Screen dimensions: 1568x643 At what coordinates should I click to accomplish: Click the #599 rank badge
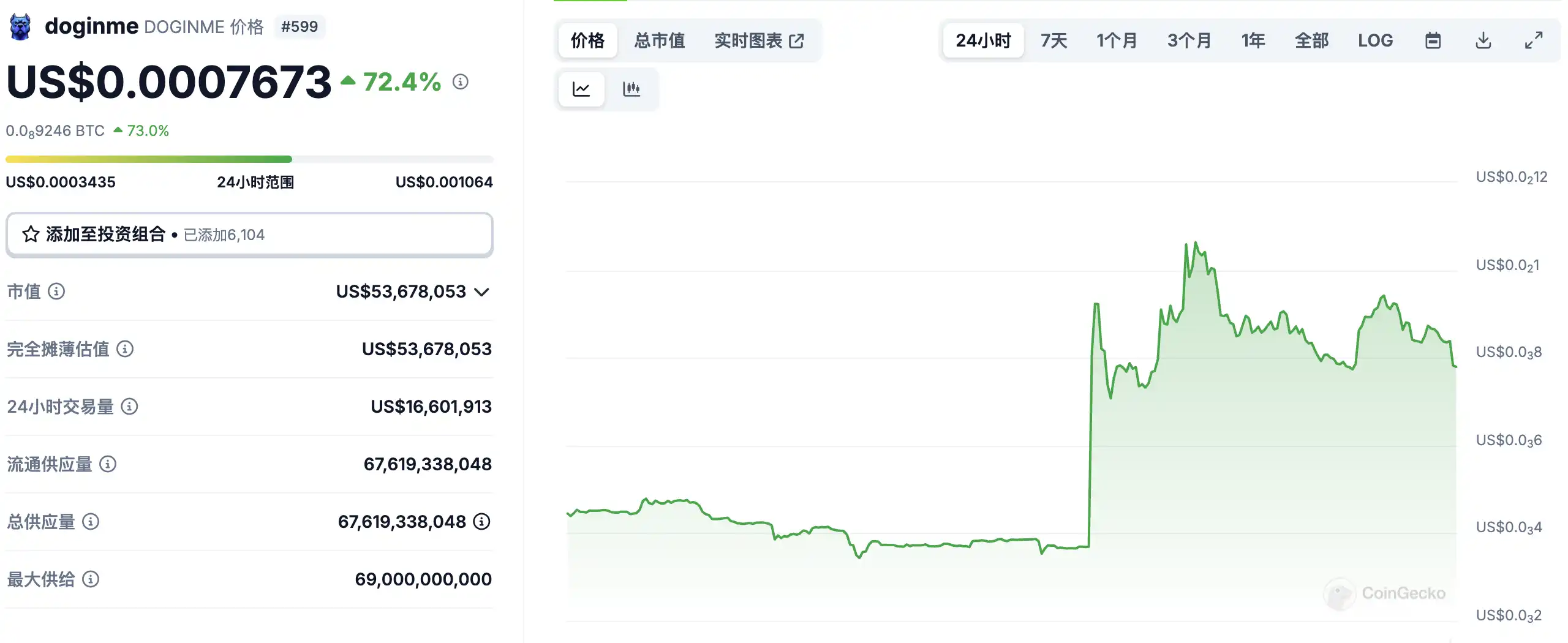pos(300,27)
